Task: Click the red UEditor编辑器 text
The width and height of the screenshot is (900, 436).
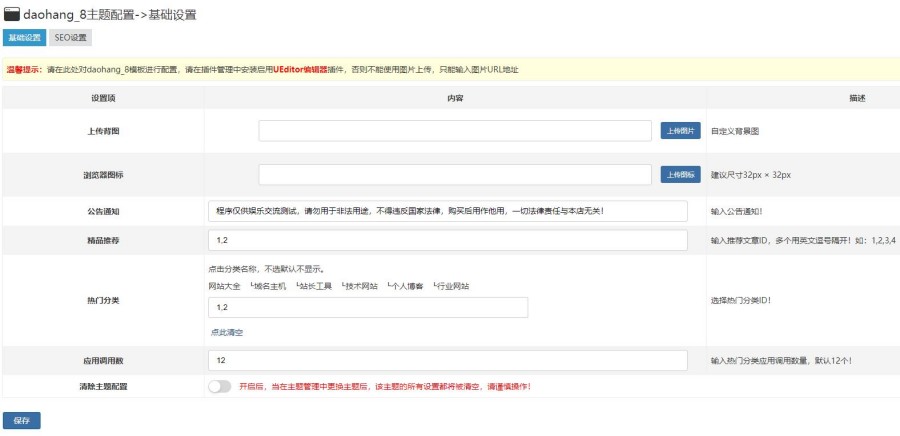Action: [300, 69]
